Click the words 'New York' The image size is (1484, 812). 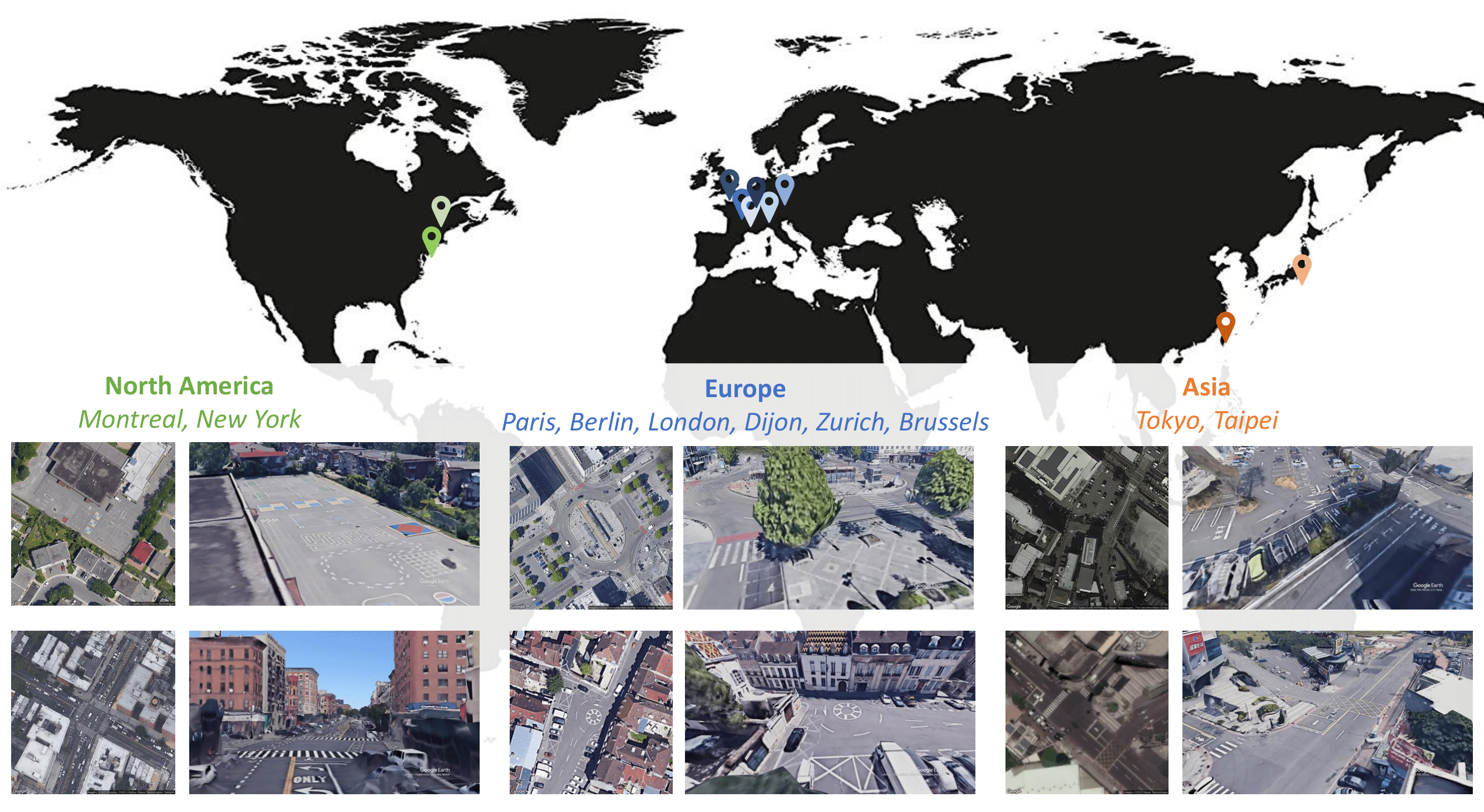pyautogui.click(x=249, y=419)
